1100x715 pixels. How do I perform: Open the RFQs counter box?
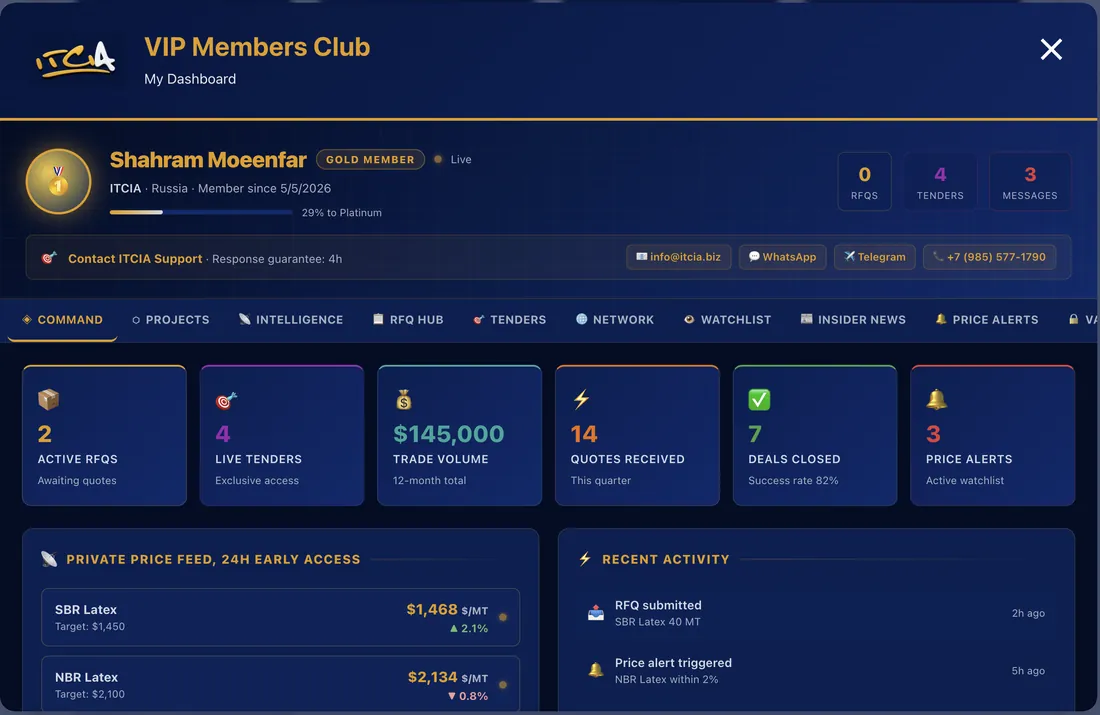coord(864,182)
